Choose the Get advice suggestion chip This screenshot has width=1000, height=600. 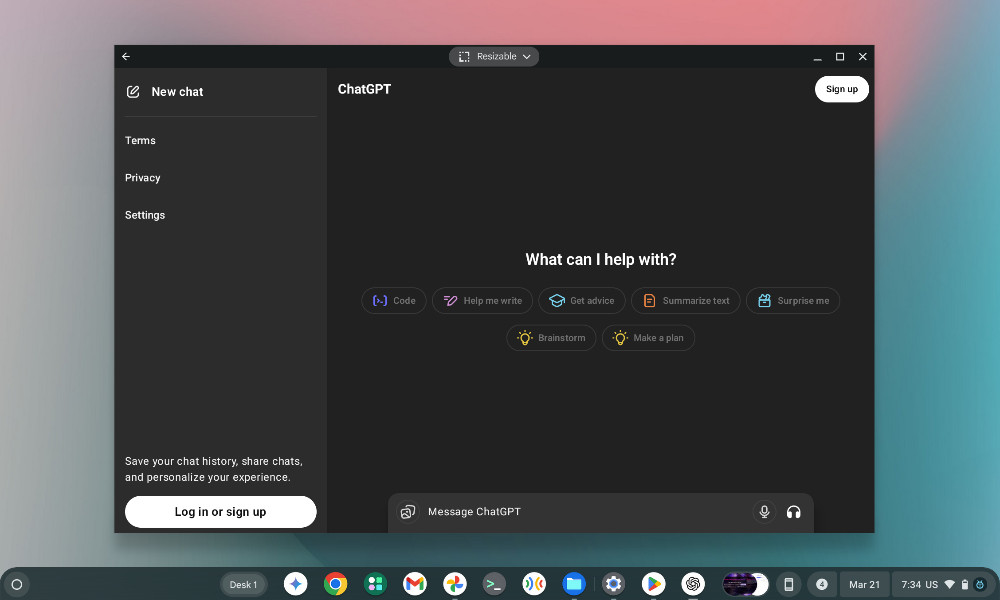coord(582,300)
